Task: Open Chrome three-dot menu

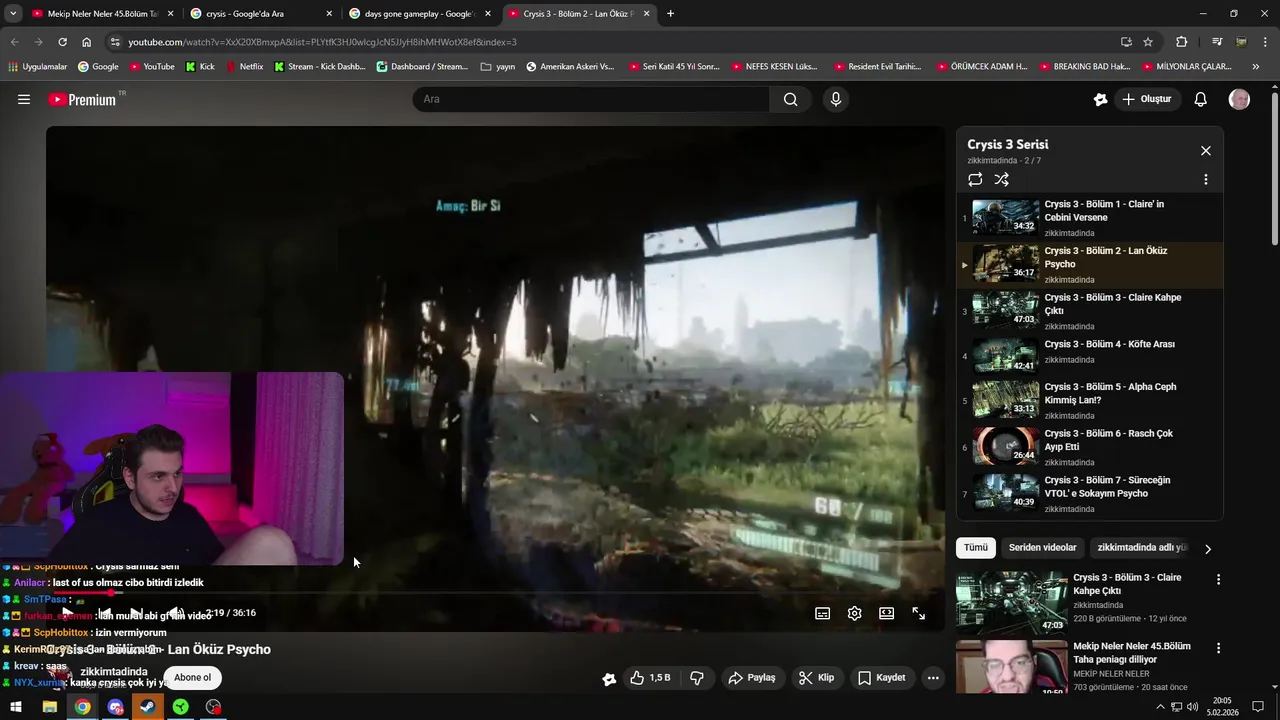Action: [1264, 42]
